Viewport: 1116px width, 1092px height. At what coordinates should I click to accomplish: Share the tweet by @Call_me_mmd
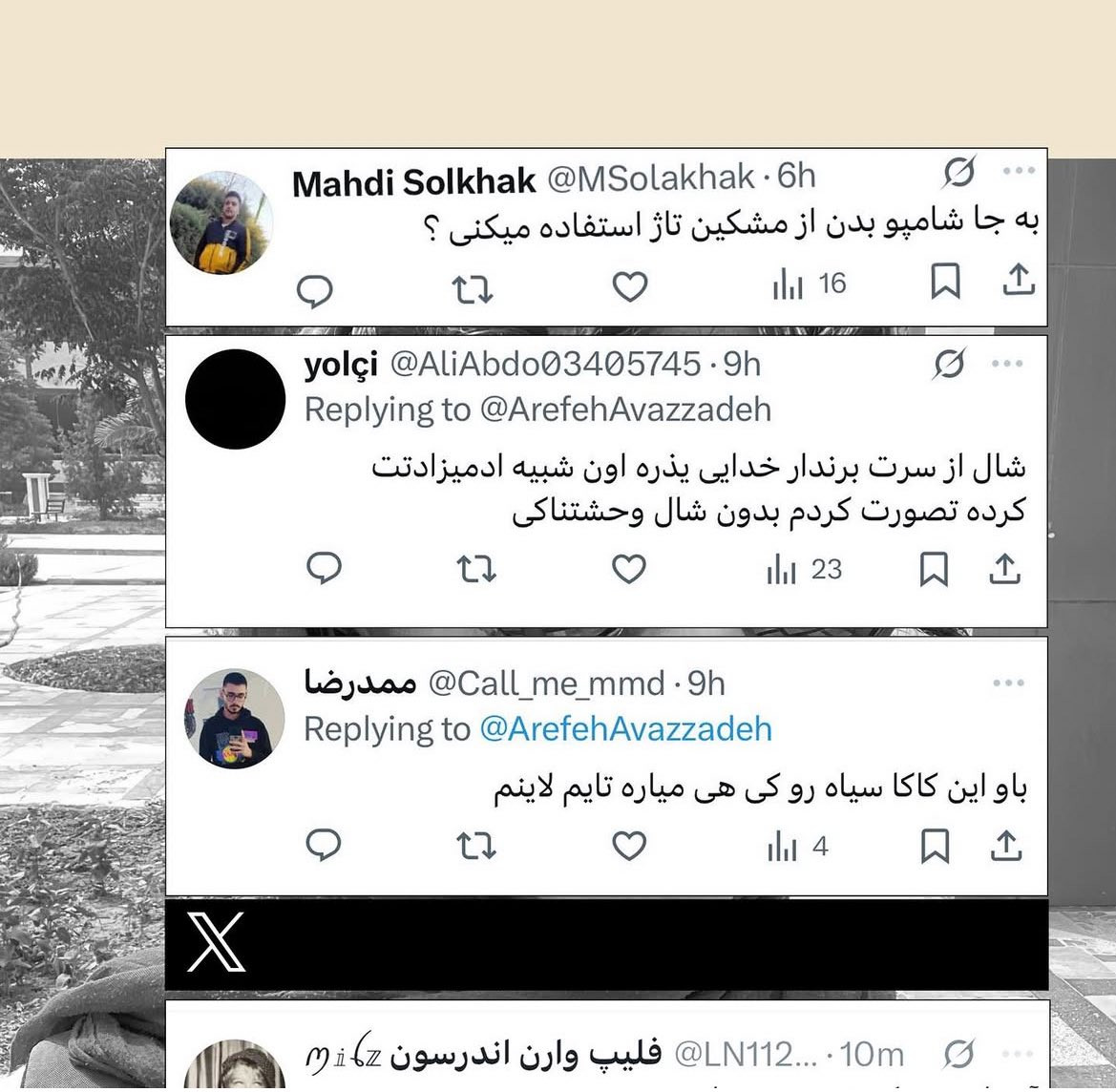pos(1005,846)
